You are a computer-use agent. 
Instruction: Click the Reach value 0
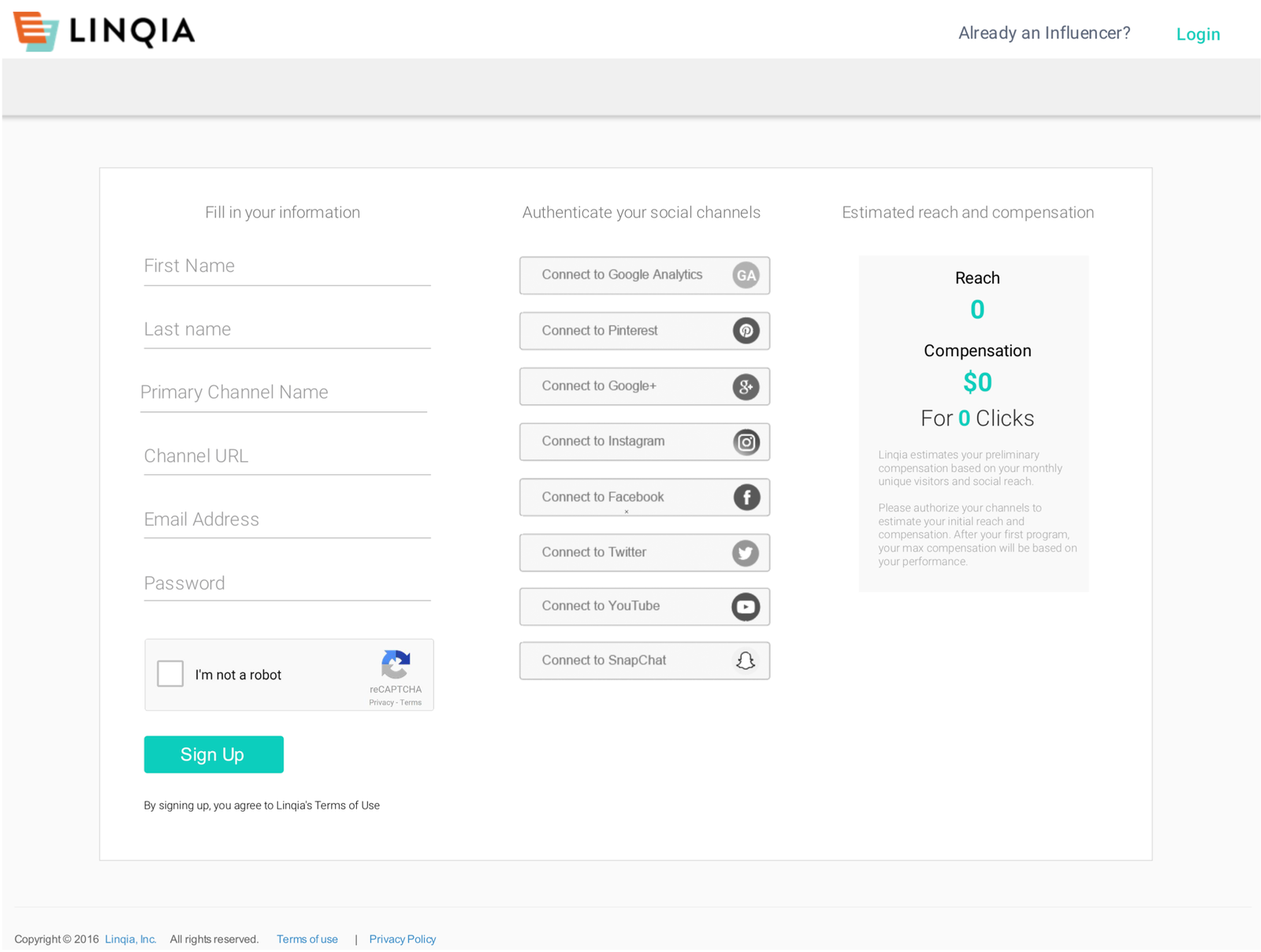point(977,310)
